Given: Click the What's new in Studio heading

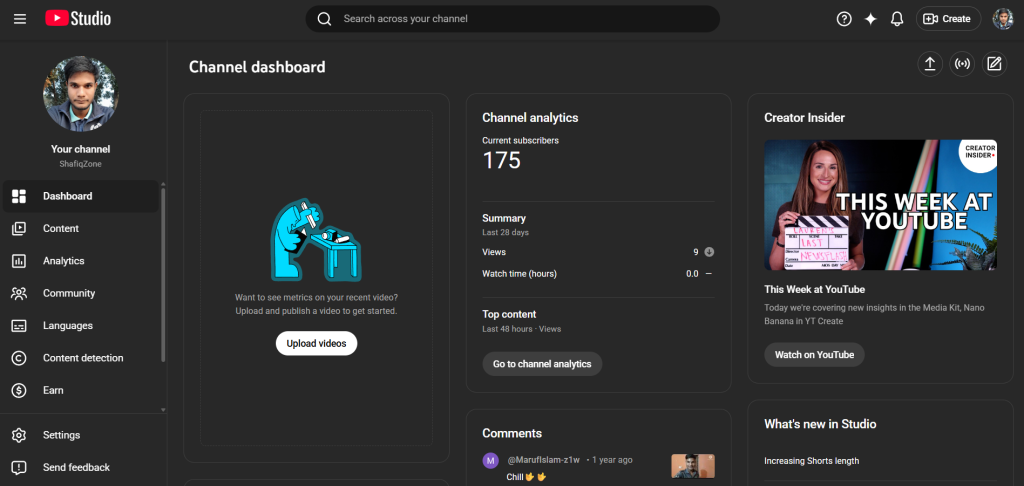Looking at the screenshot, I should coord(820,424).
